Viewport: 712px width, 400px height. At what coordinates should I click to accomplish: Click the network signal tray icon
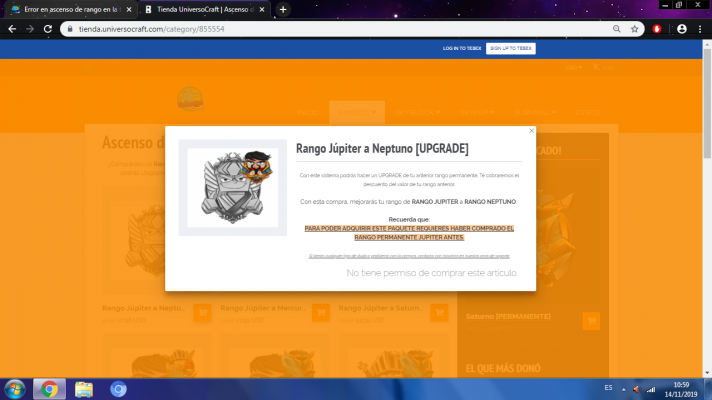[x=651, y=389]
